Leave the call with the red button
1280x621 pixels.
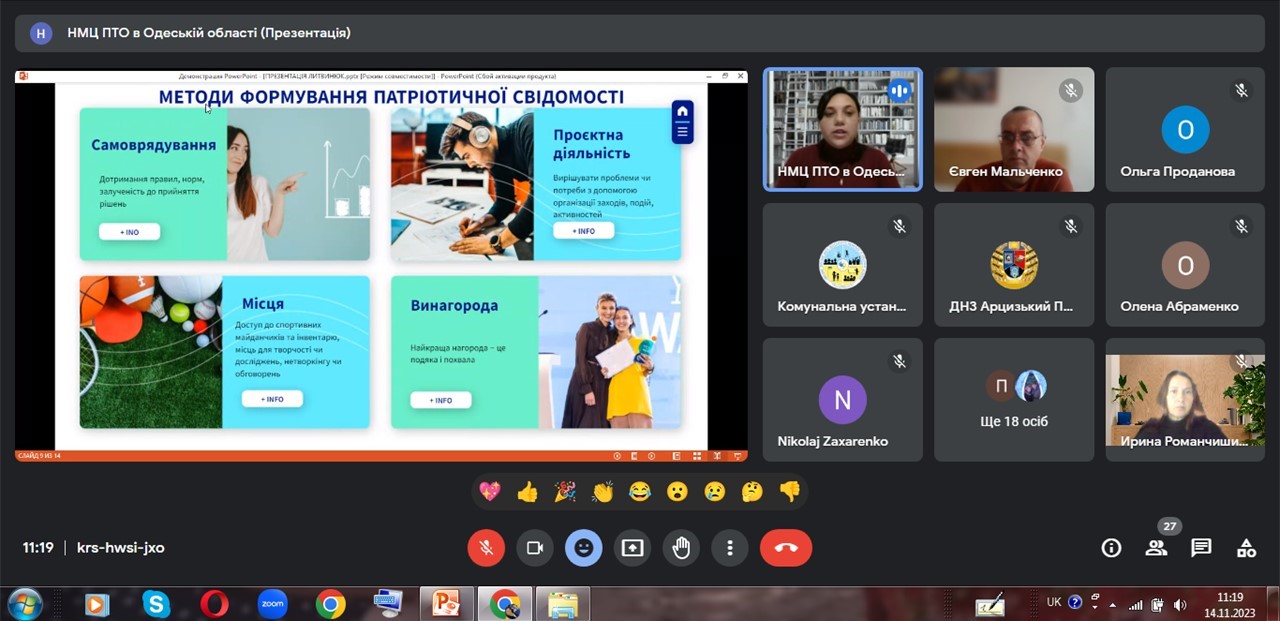click(x=785, y=548)
